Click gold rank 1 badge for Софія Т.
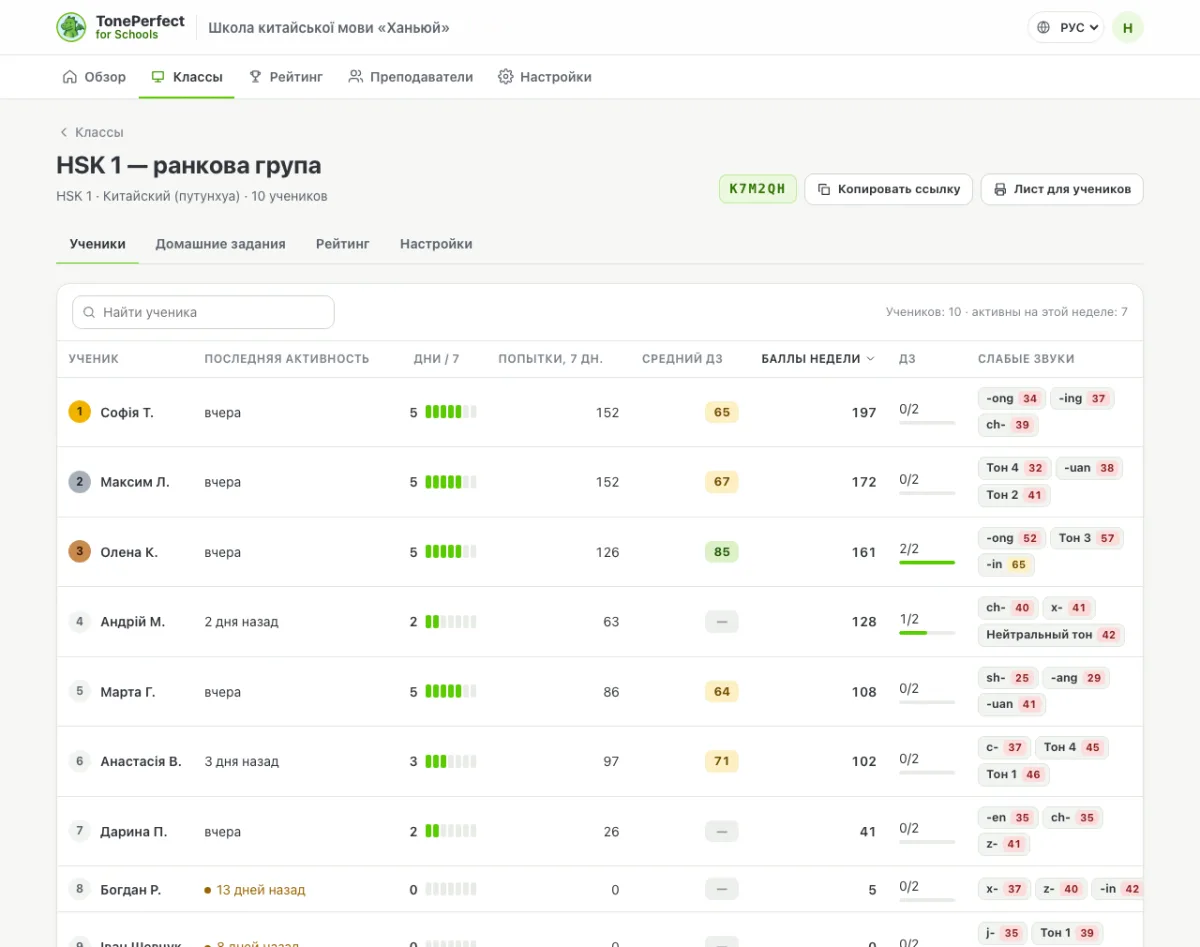 [80, 412]
